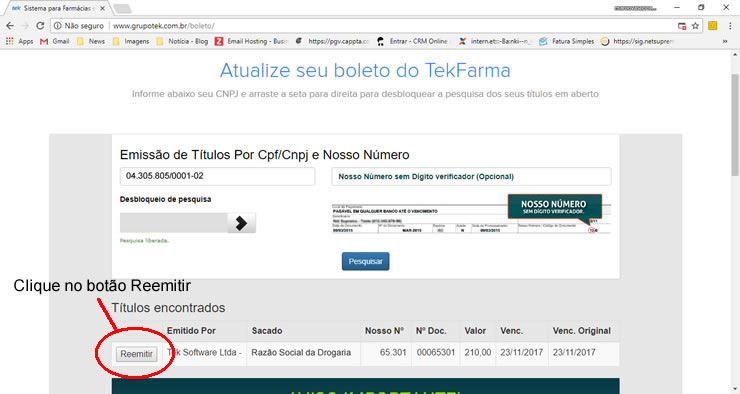Open the sig.netsuprema bookmark
Screen dimensions: 740x394
click(637, 42)
